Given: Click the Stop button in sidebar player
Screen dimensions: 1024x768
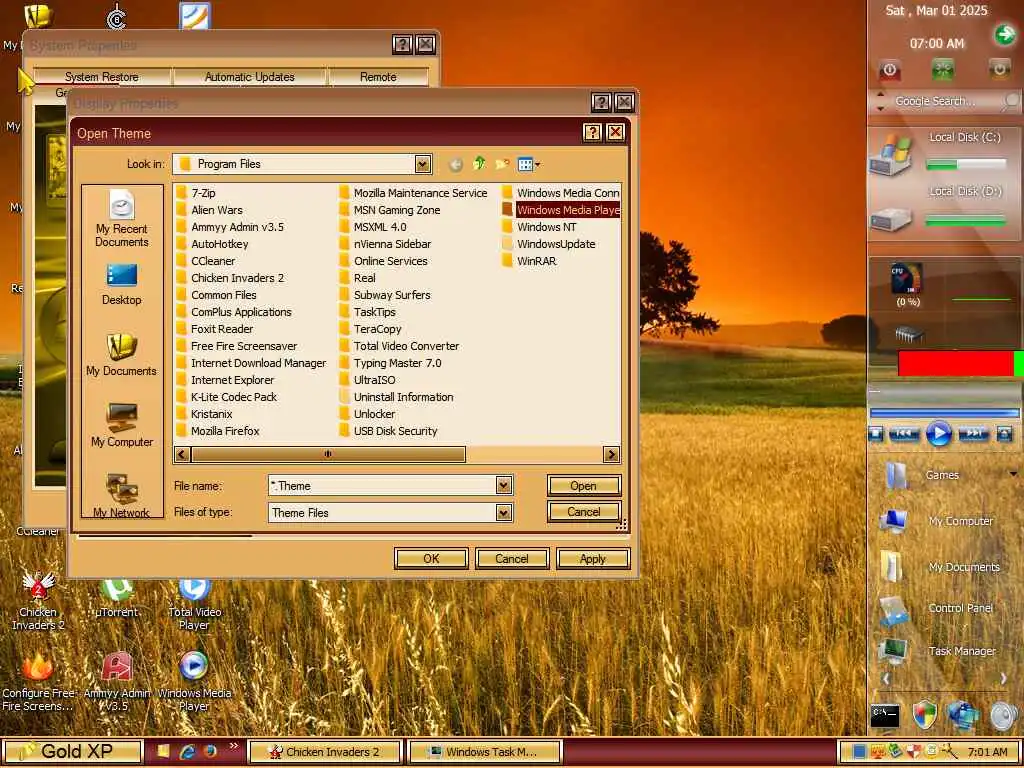Looking at the screenshot, I should click(876, 433).
